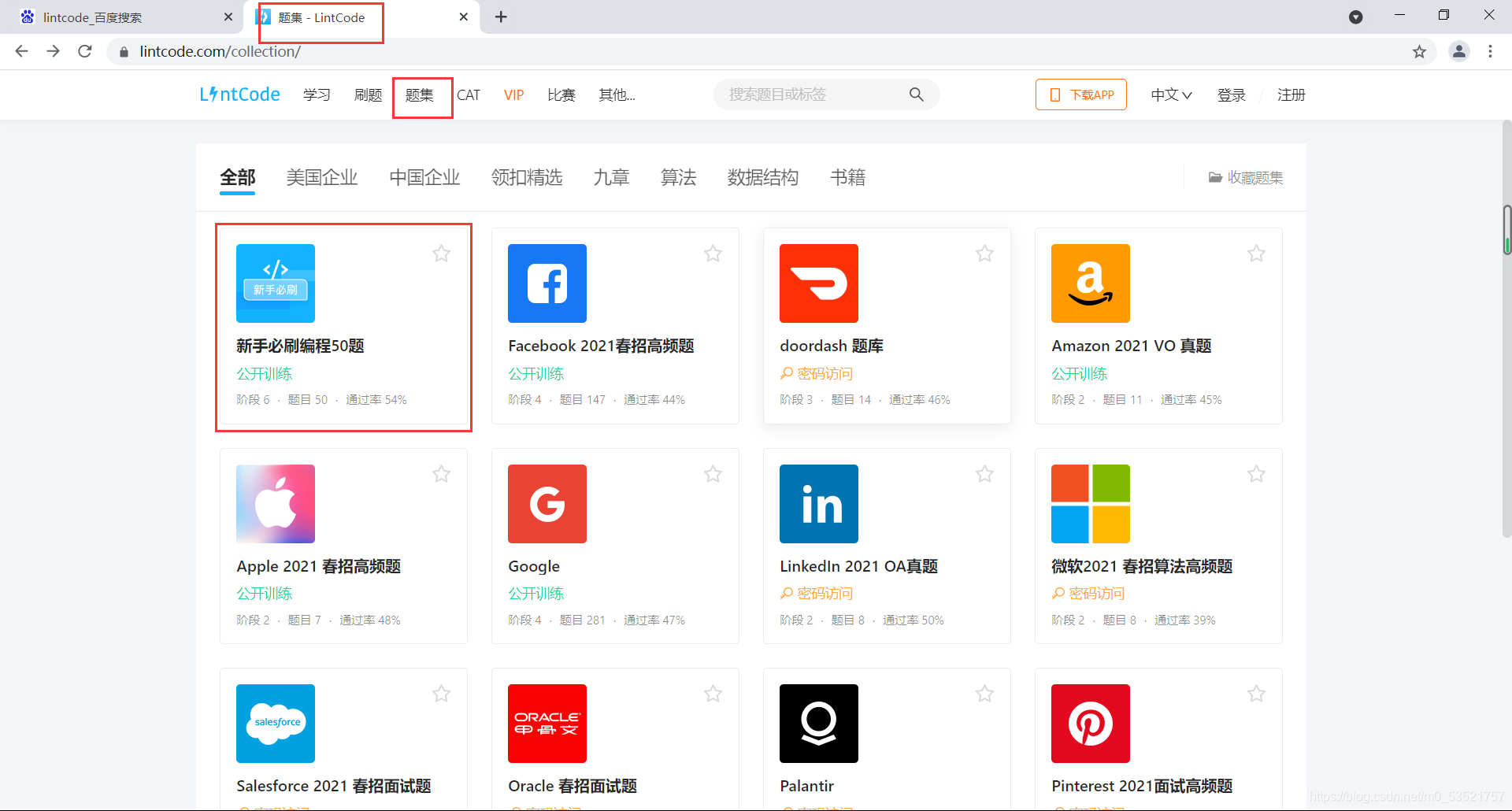Switch to the 数据结构 tab
This screenshot has width=1512, height=811.
point(763,178)
